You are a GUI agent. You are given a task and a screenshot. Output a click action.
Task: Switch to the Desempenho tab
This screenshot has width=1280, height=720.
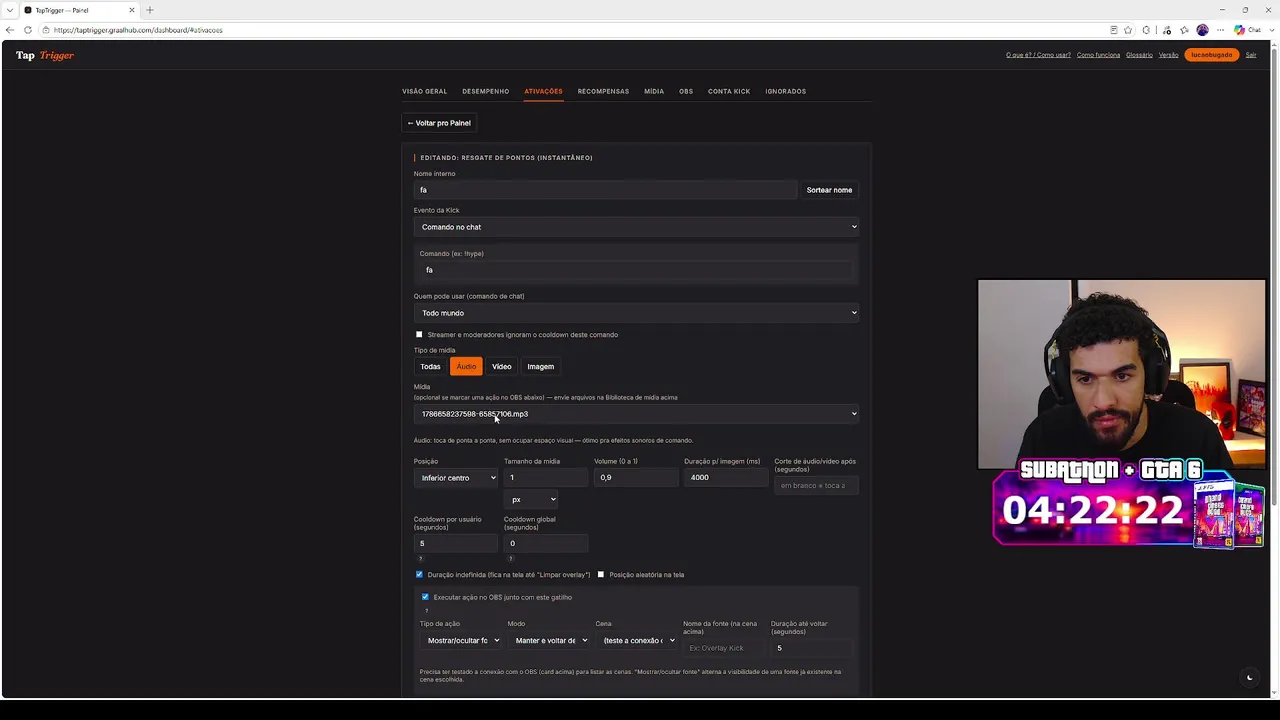(x=485, y=91)
